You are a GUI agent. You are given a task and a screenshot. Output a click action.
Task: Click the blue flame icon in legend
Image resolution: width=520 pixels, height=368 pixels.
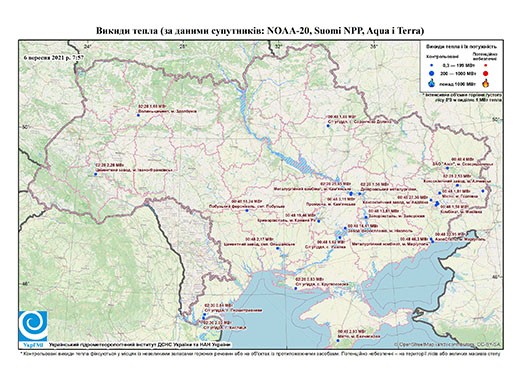point(432,83)
